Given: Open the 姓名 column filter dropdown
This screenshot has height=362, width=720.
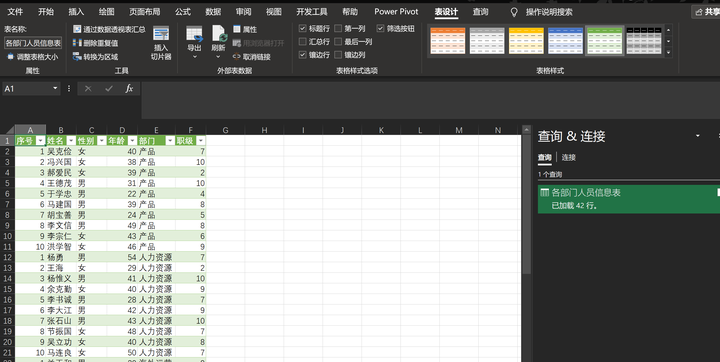Looking at the screenshot, I should 71,141.
